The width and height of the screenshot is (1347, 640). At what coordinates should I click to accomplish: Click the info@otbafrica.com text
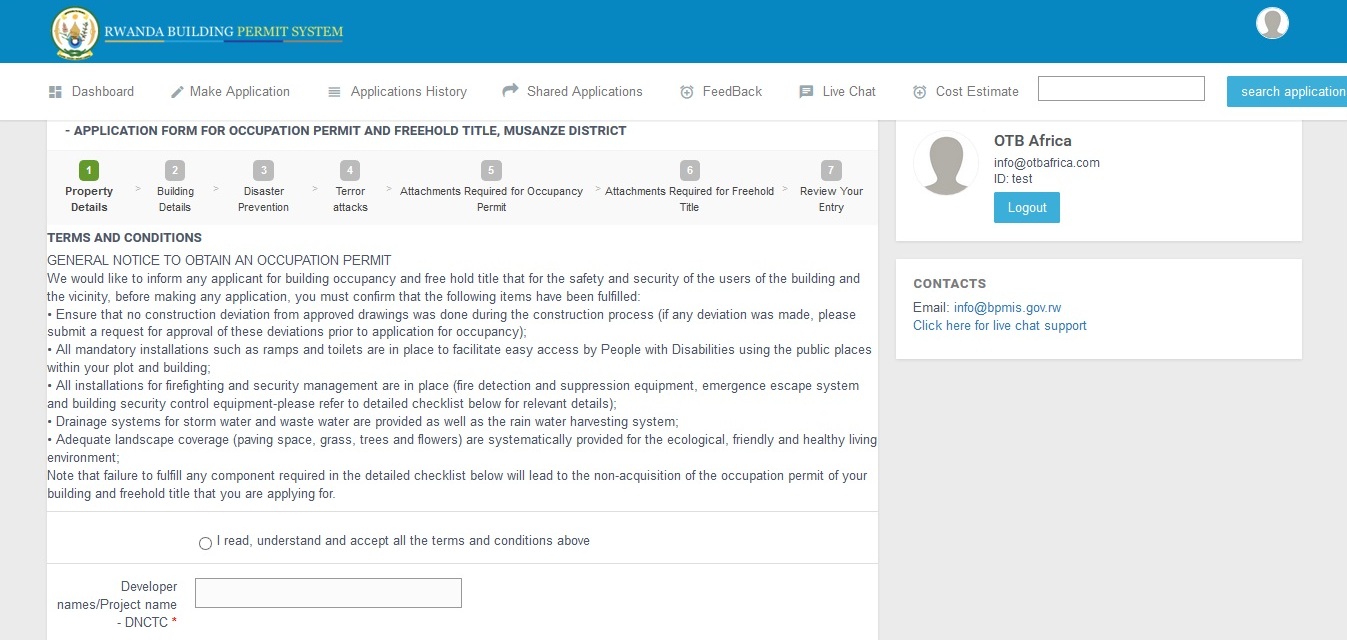click(x=1047, y=163)
